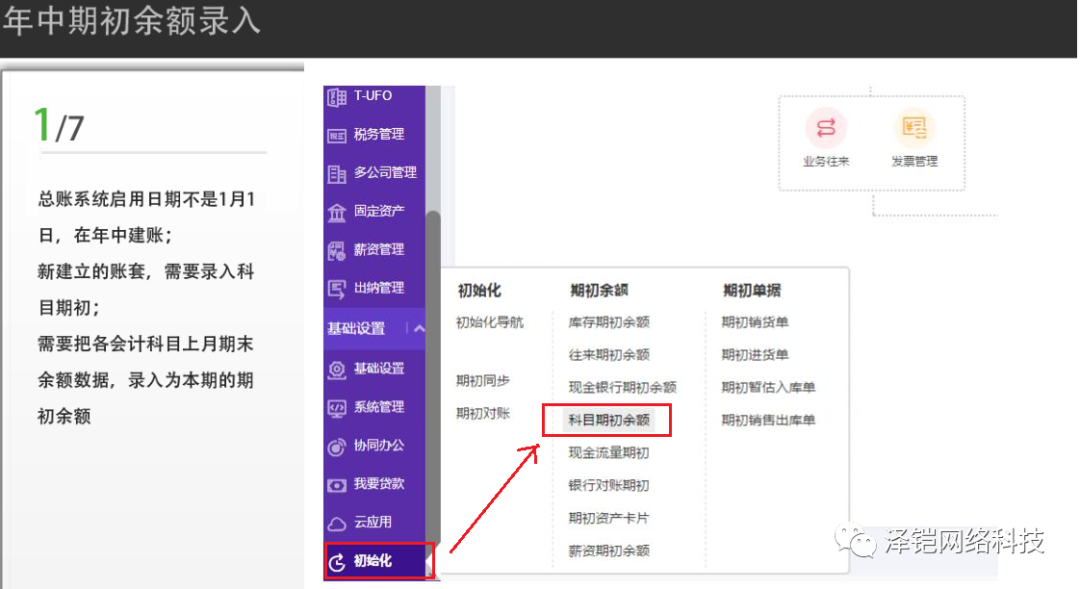This screenshot has height=589, width=1080.
Task: Collapse the 基础设置 section chevron
Action: [x=418, y=328]
